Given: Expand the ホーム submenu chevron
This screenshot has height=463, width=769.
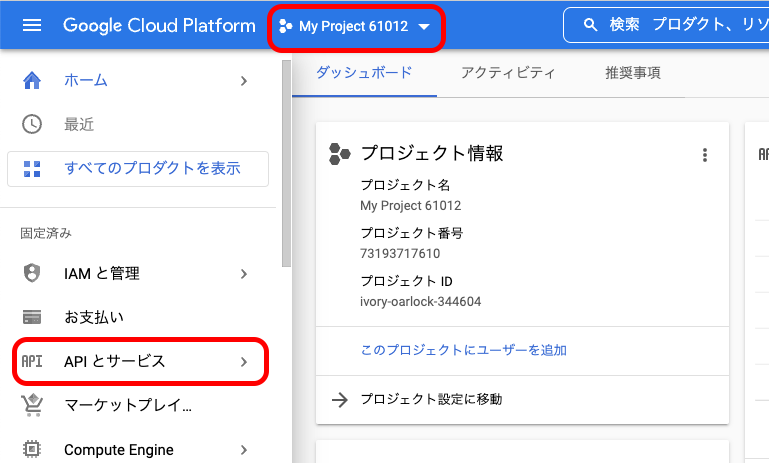Looking at the screenshot, I should tap(244, 80).
